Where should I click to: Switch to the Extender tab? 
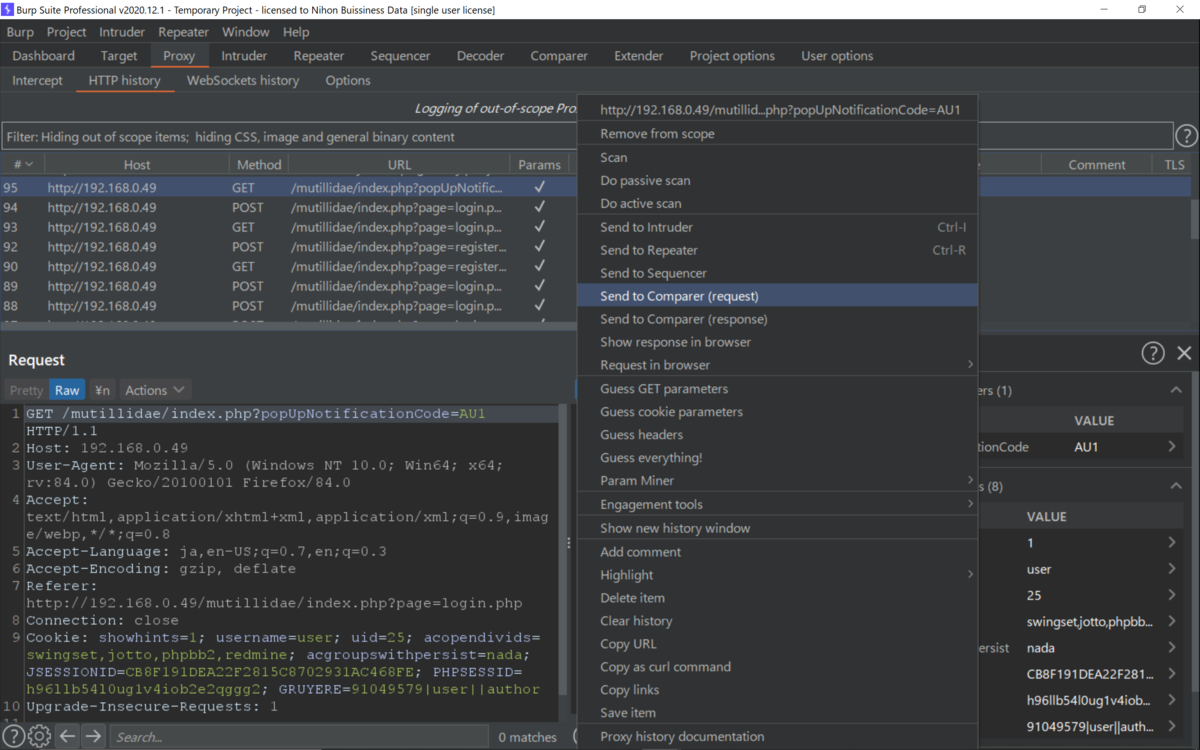tap(639, 56)
